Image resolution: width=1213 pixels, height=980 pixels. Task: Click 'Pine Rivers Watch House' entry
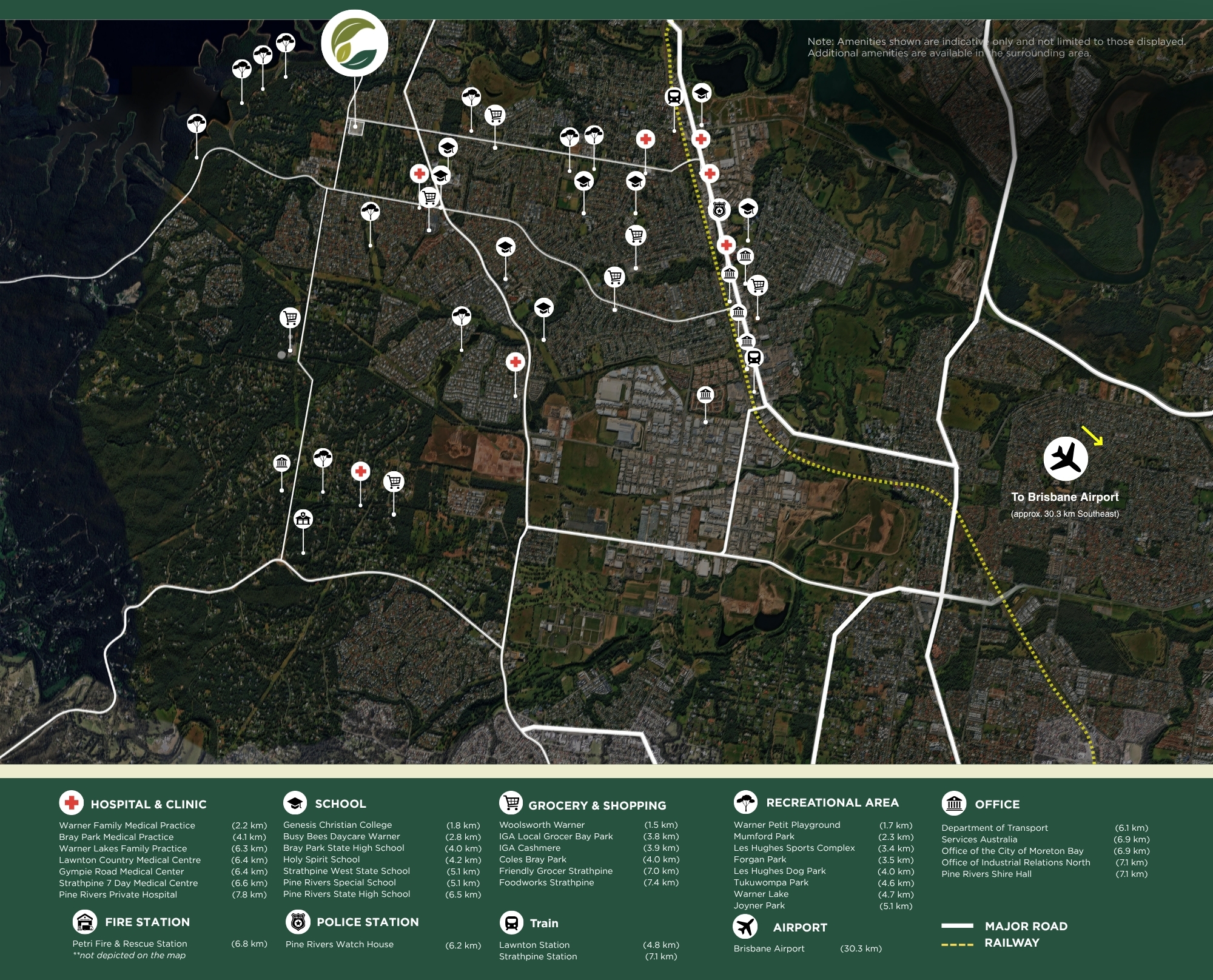click(339, 944)
